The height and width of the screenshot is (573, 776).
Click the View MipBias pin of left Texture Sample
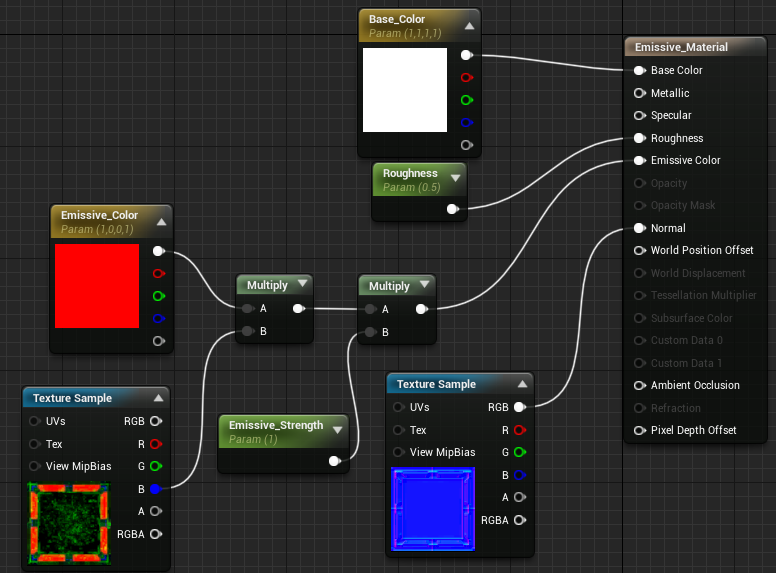[35, 466]
